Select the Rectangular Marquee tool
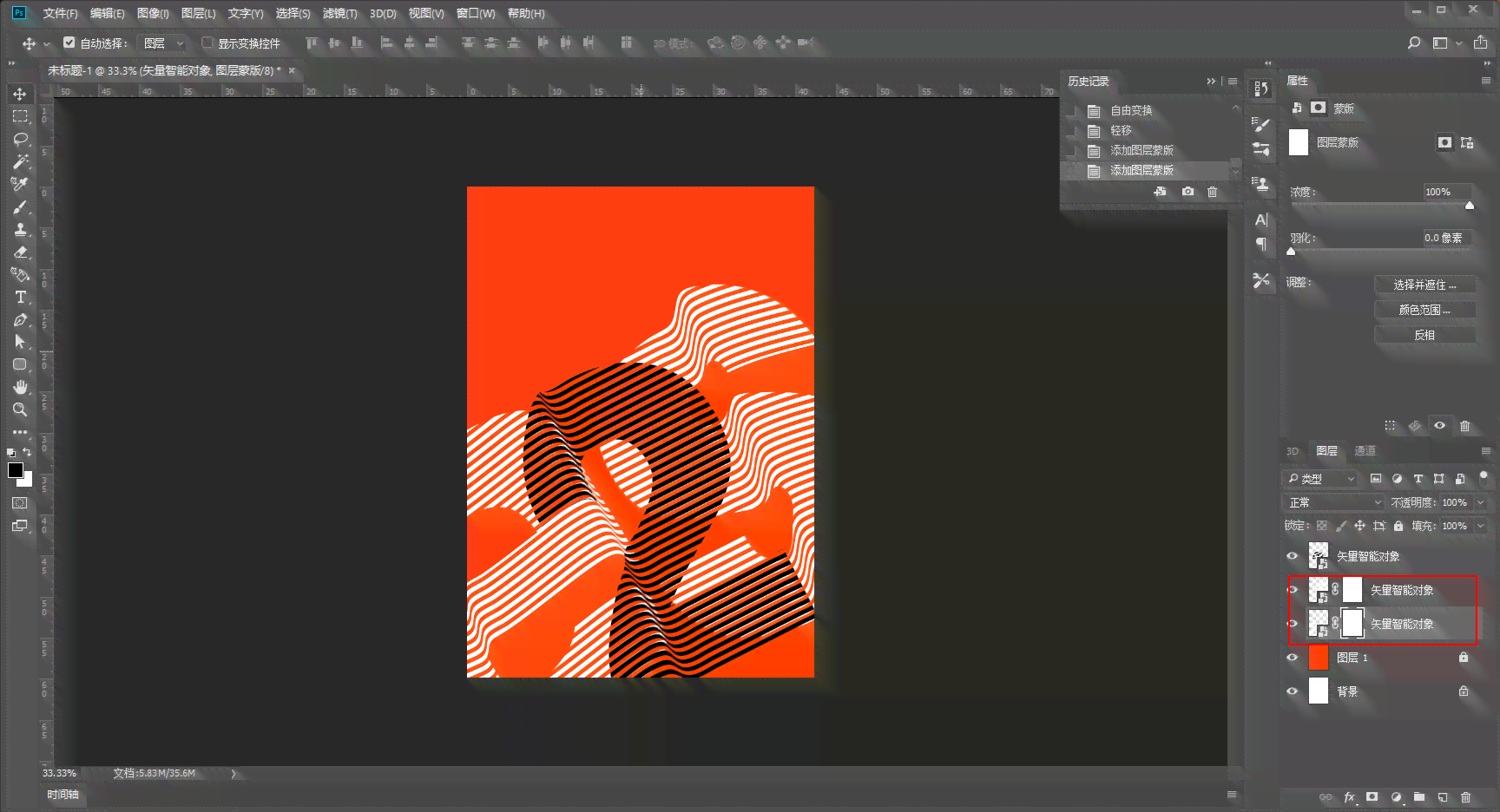1500x812 pixels. coord(20,116)
